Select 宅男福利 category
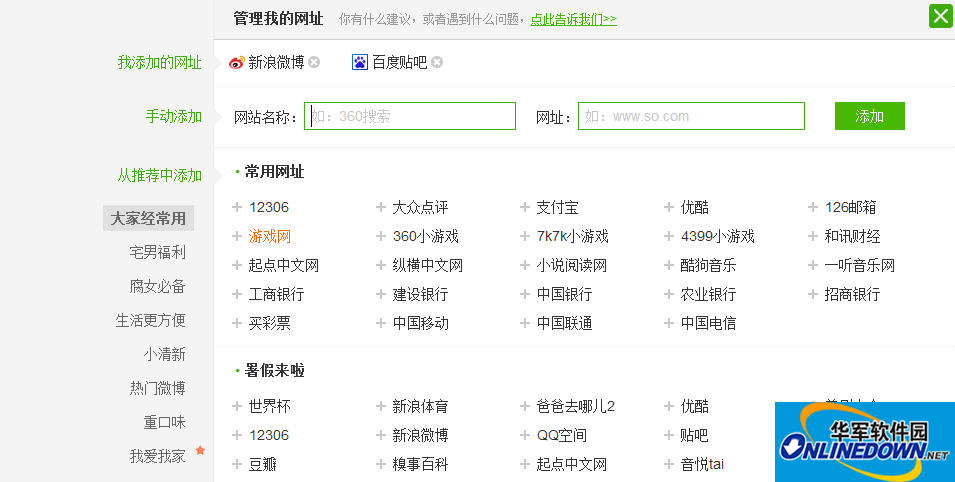 tap(157, 252)
